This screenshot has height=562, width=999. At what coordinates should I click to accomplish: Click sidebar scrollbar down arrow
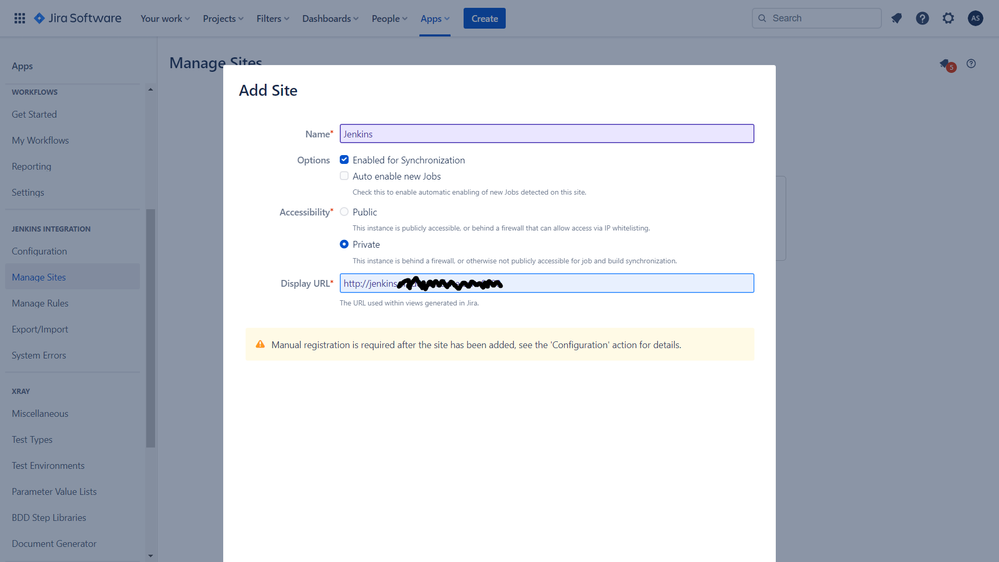point(150,556)
